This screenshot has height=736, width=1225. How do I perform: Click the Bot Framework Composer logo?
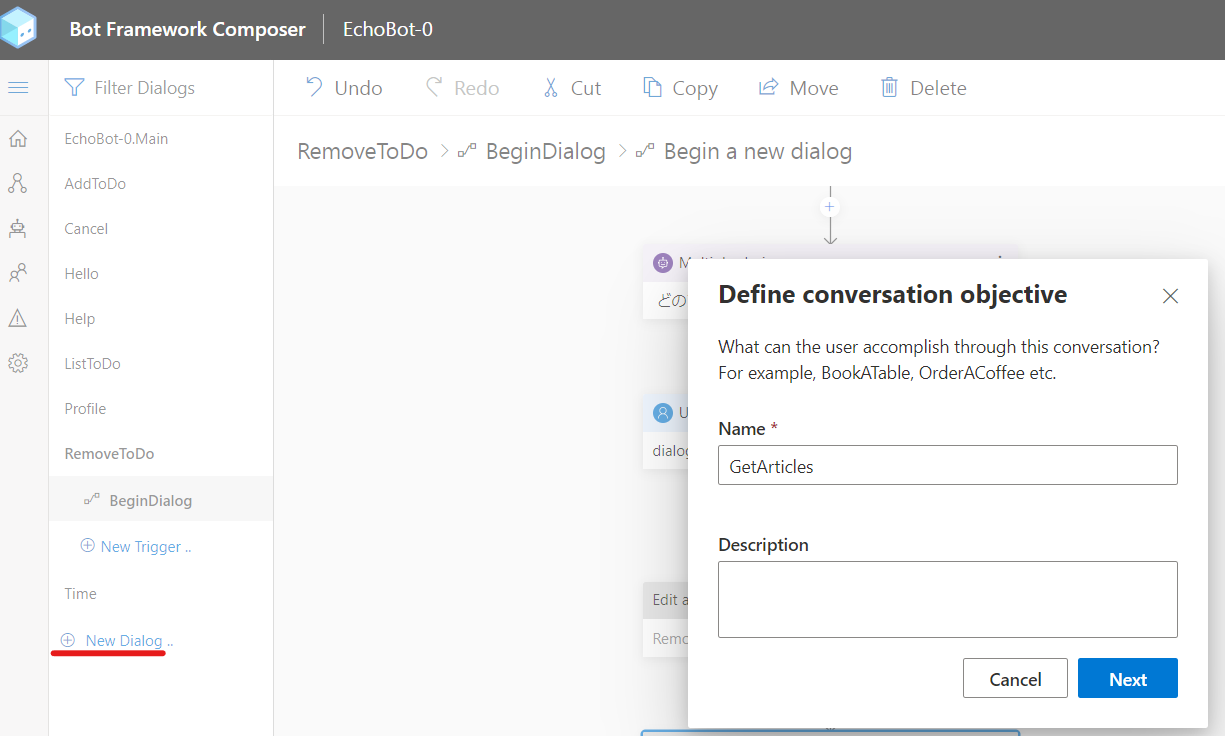[20, 28]
